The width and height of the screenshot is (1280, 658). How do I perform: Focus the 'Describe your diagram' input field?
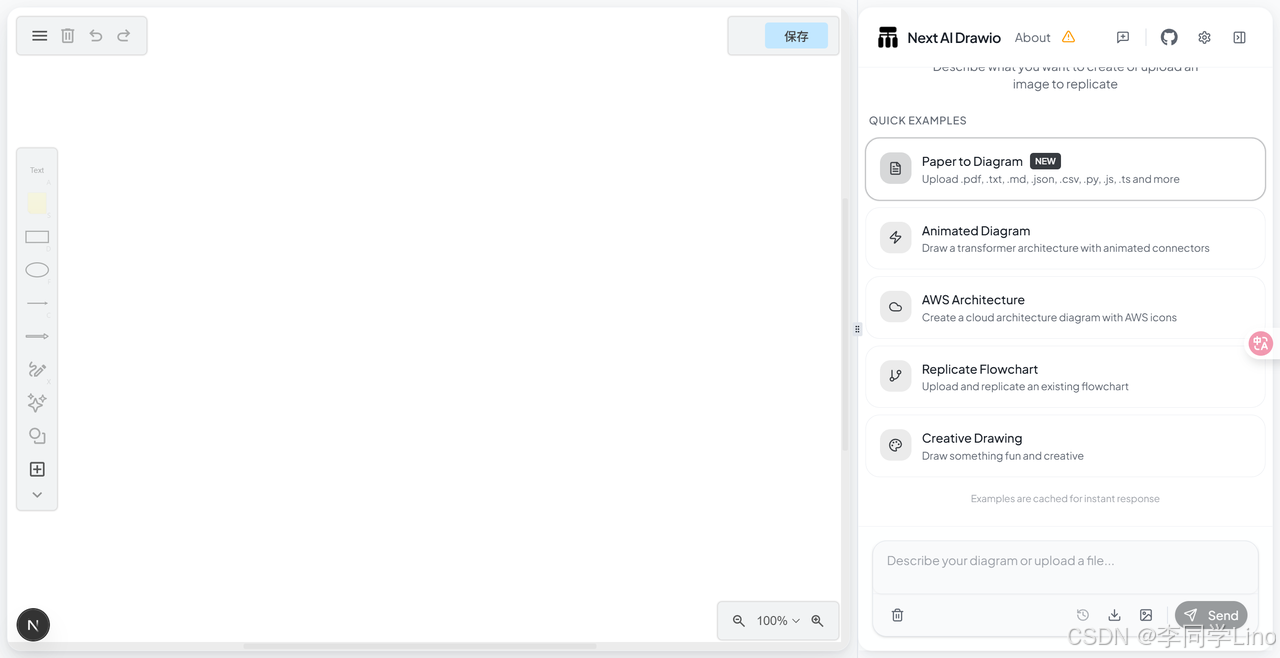click(1065, 567)
